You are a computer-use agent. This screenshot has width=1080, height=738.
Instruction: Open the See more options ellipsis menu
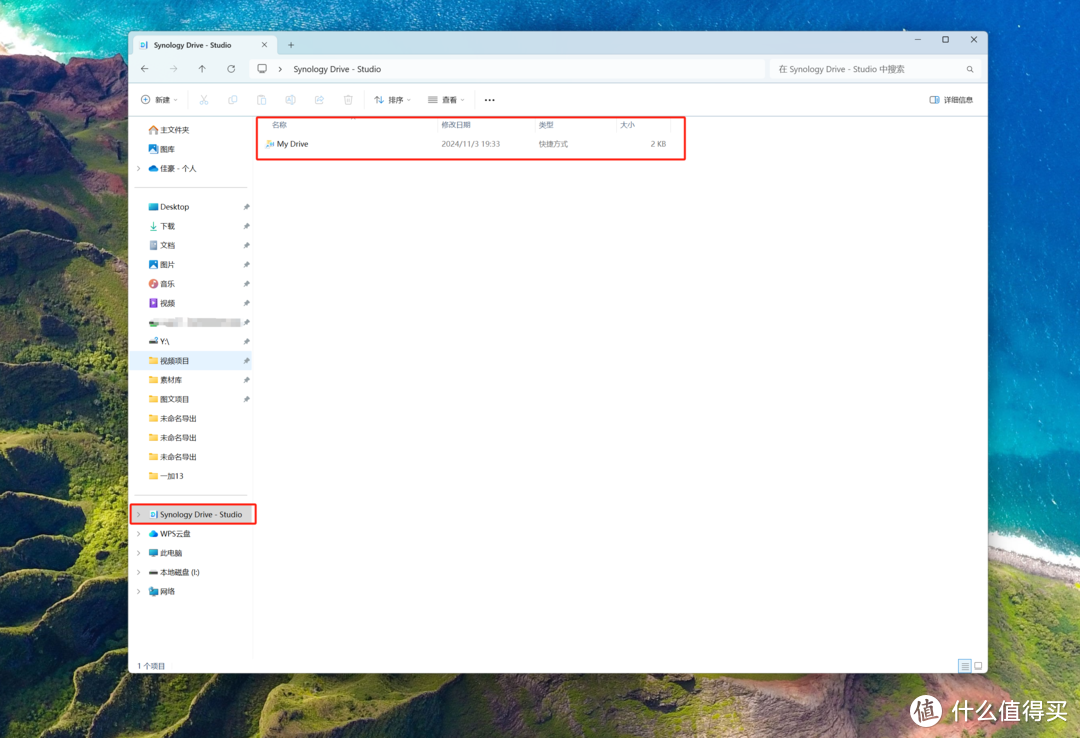click(x=489, y=100)
